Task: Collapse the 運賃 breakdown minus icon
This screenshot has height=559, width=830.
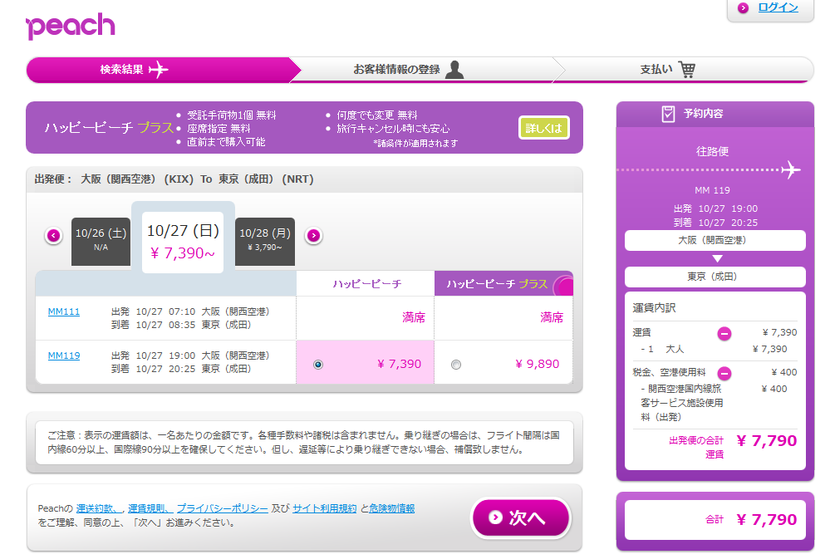Action: point(724,333)
